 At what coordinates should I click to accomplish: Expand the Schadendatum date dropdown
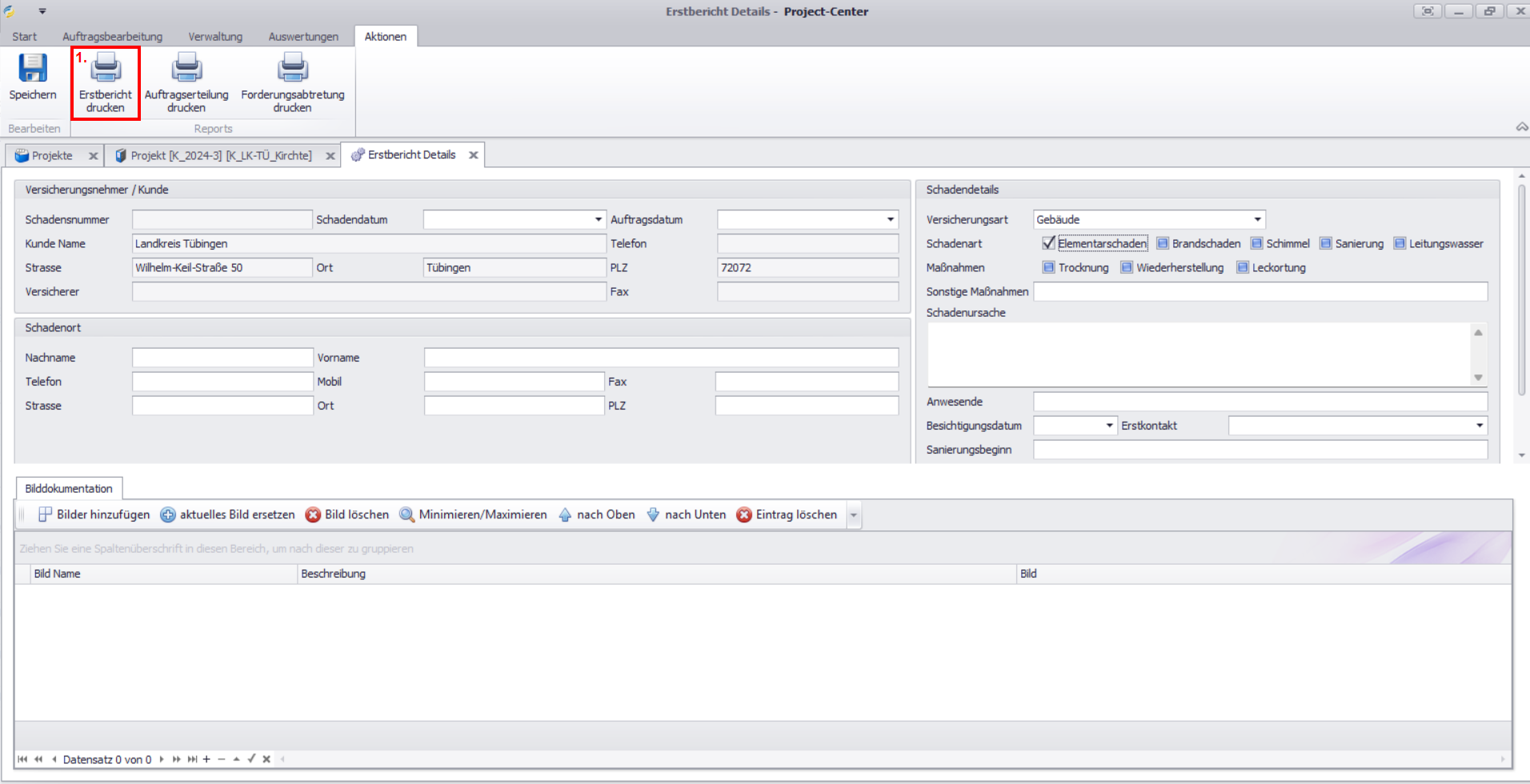(x=598, y=219)
